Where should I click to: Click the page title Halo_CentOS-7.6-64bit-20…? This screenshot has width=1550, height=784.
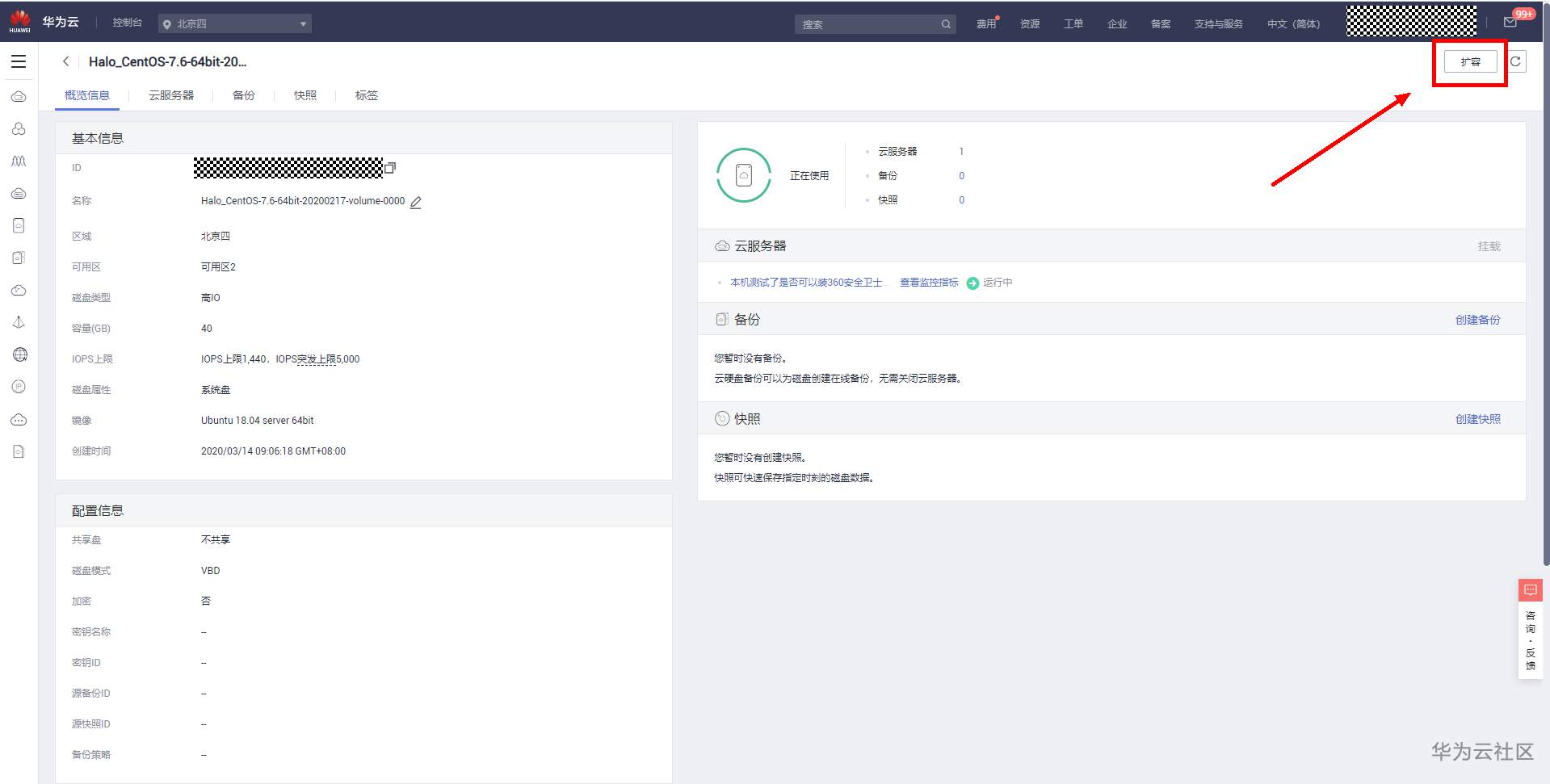167,61
